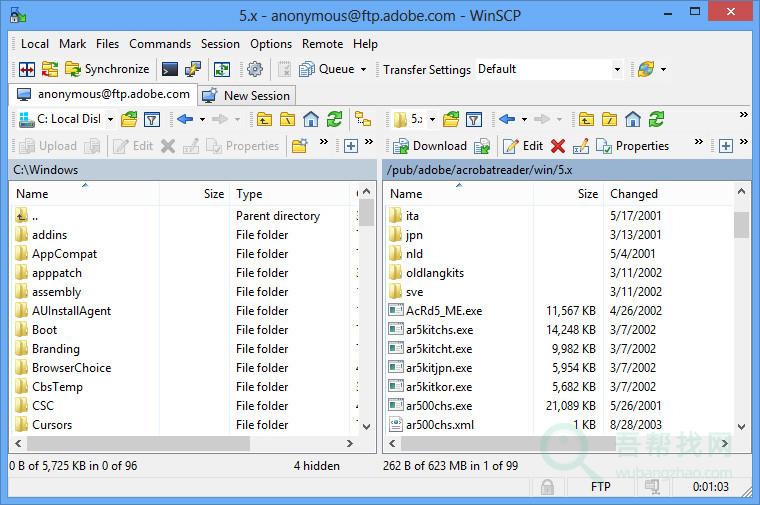Expand the Transfer Settings Default dropdown
The height and width of the screenshot is (505, 760).
[616, 70]
